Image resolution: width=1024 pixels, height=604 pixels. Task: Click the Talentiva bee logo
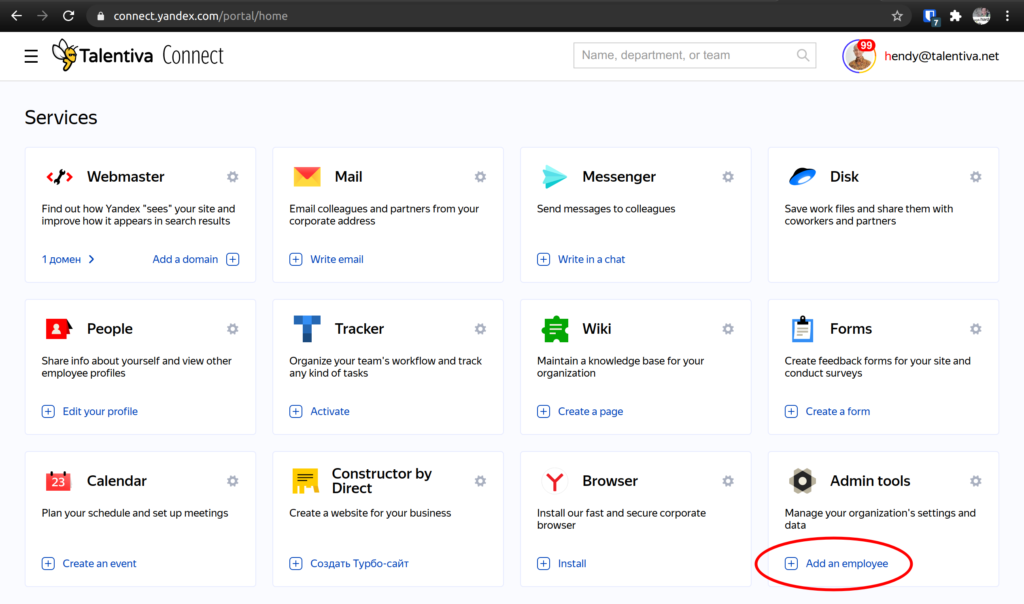coord(65,55)
